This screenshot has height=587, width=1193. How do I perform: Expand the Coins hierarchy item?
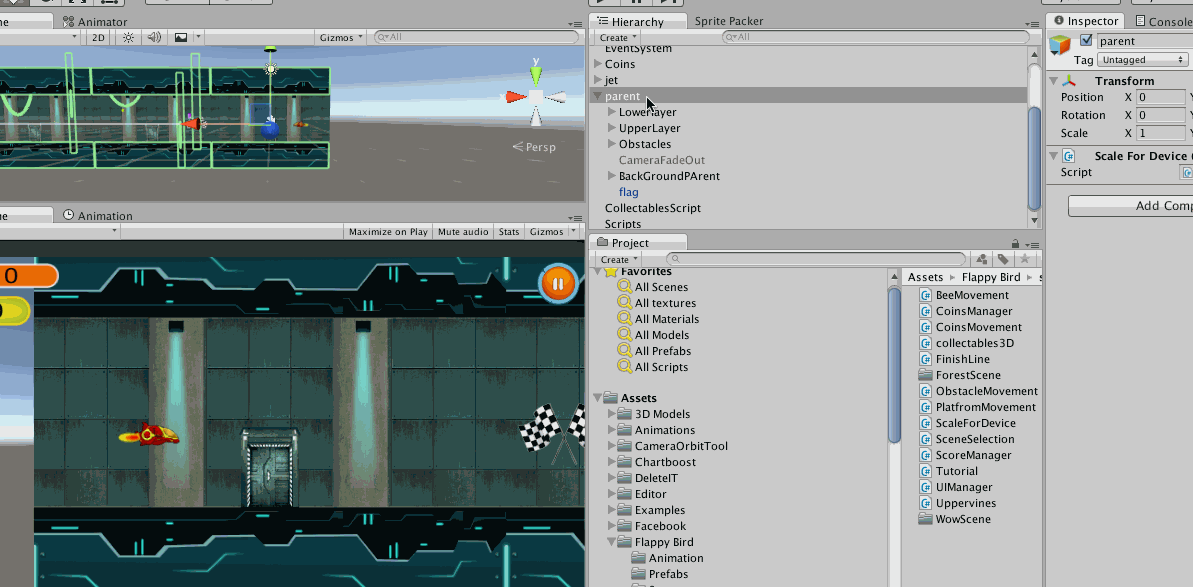[598, 64]
